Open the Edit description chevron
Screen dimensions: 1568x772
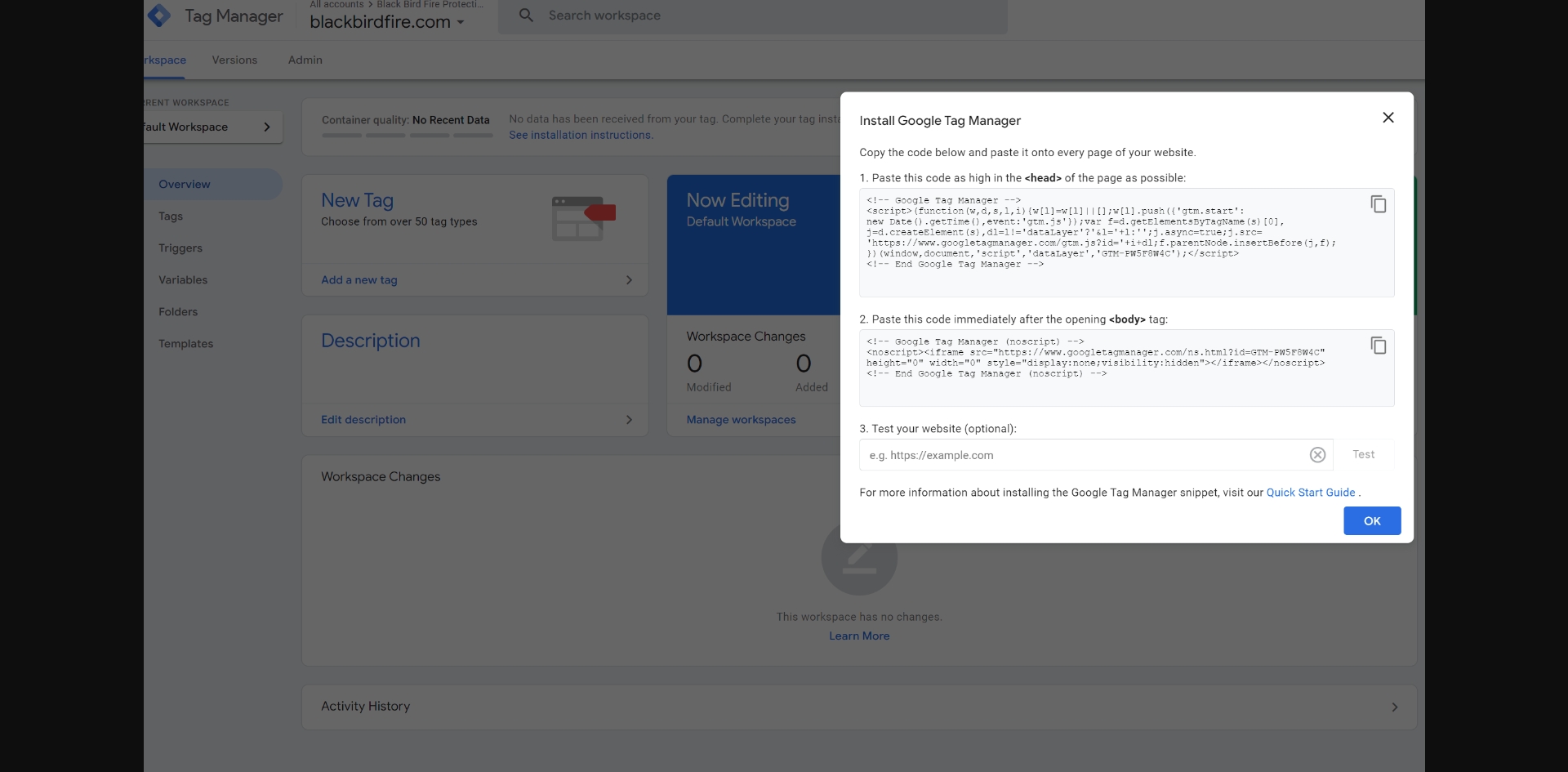(x=629, y=420)
